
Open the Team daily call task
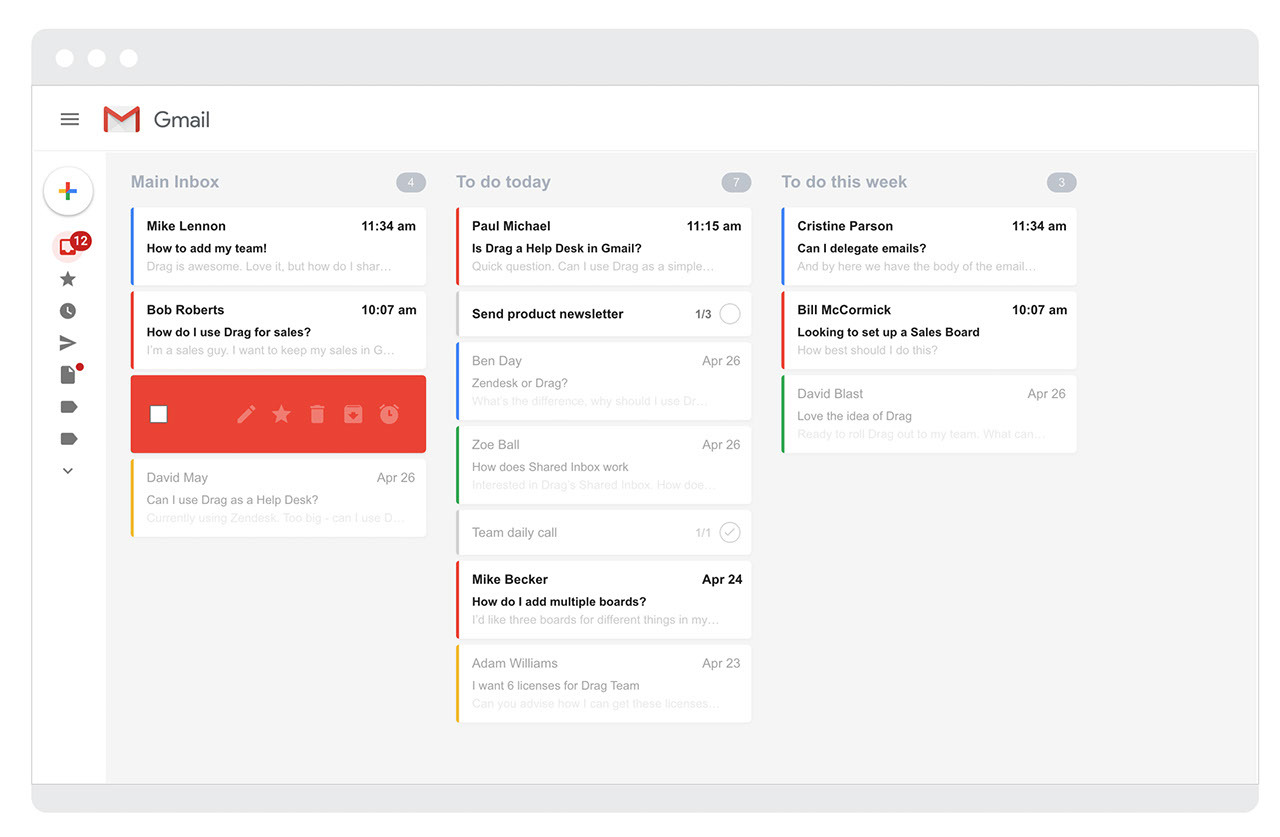[x=604, y=533]
